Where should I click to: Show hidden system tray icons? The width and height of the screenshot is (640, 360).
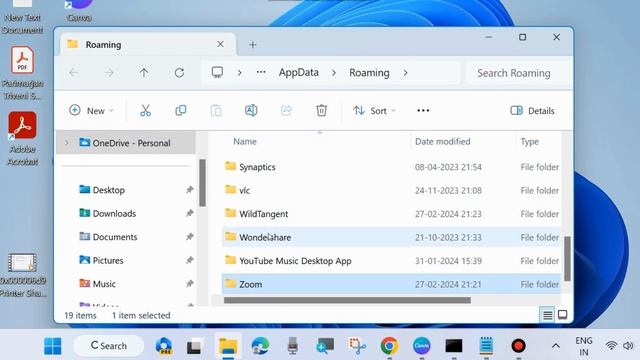pyautogui.click(x=556, y=346)
